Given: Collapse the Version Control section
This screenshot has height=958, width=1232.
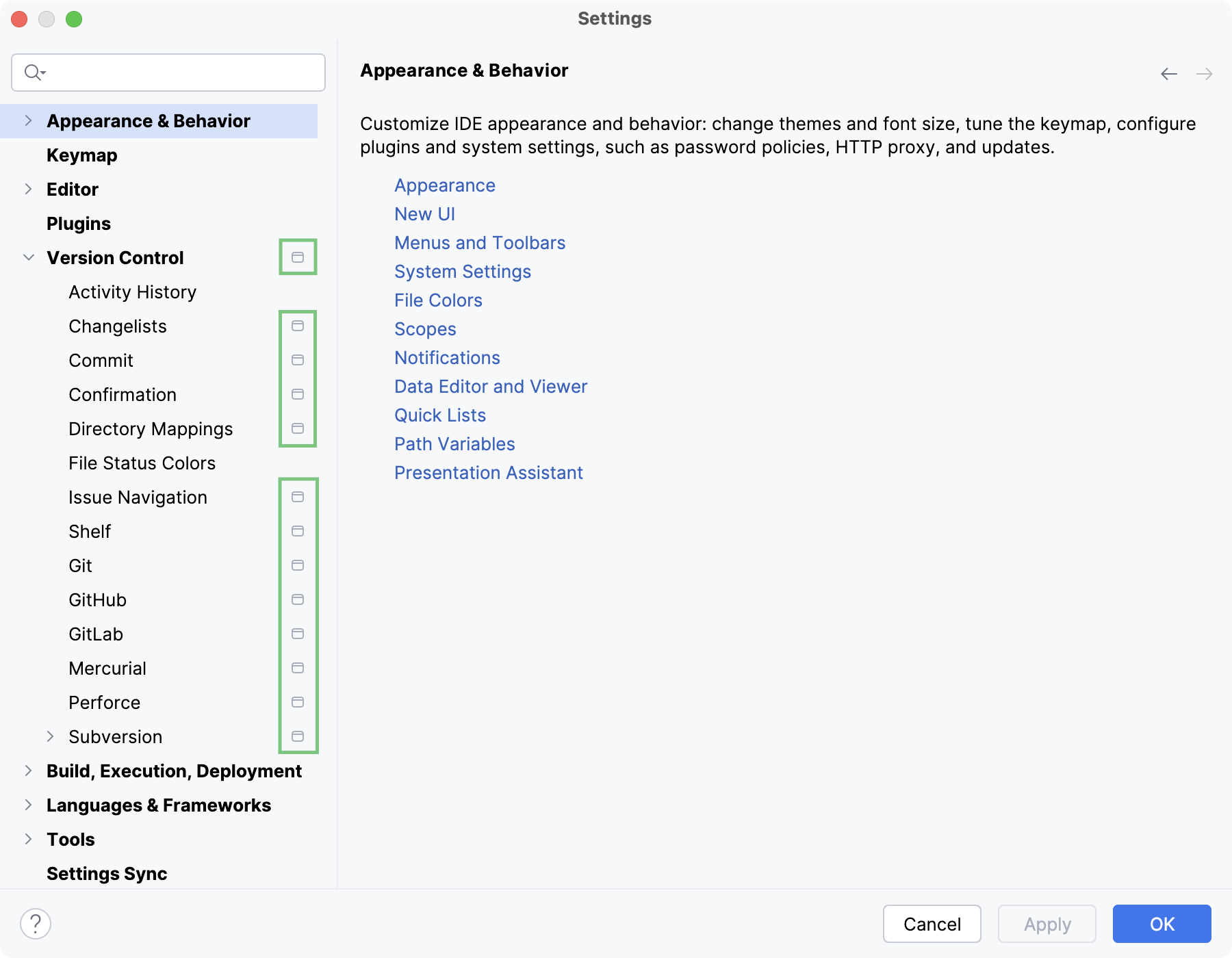Looking at the screenshot, I should point(28,257).
